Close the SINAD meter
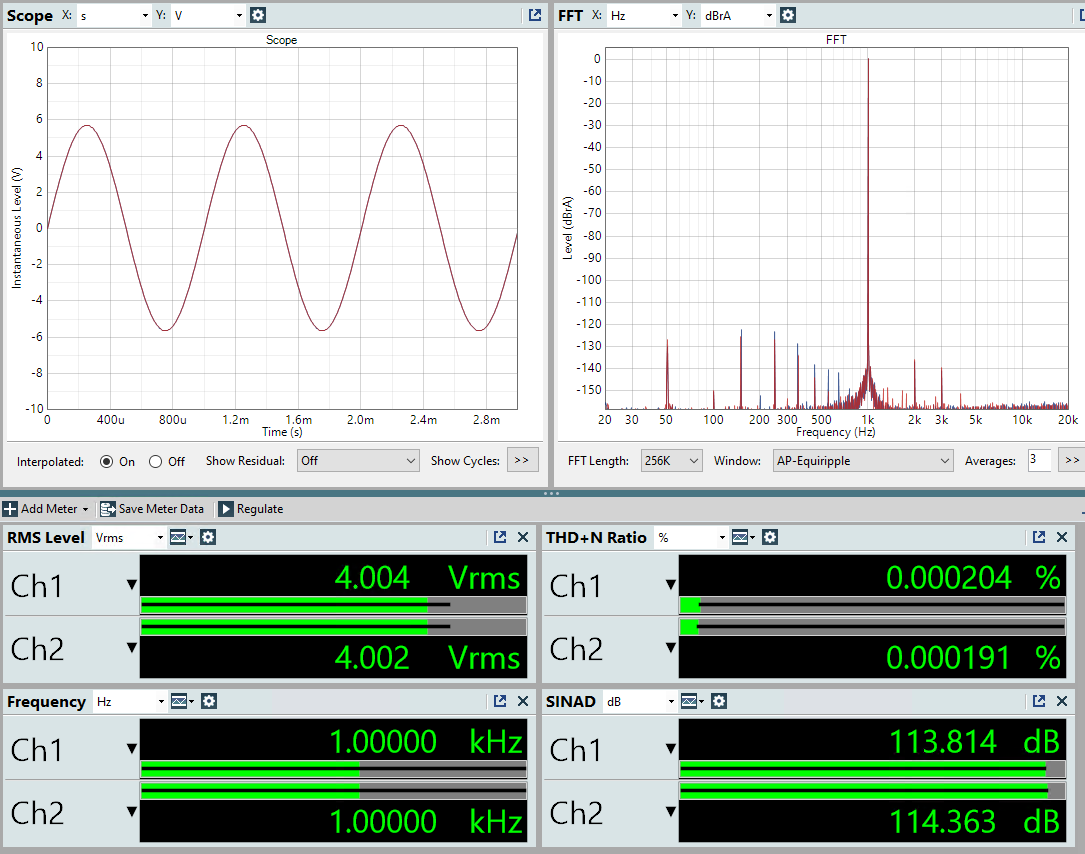 tap(1062, 702)
